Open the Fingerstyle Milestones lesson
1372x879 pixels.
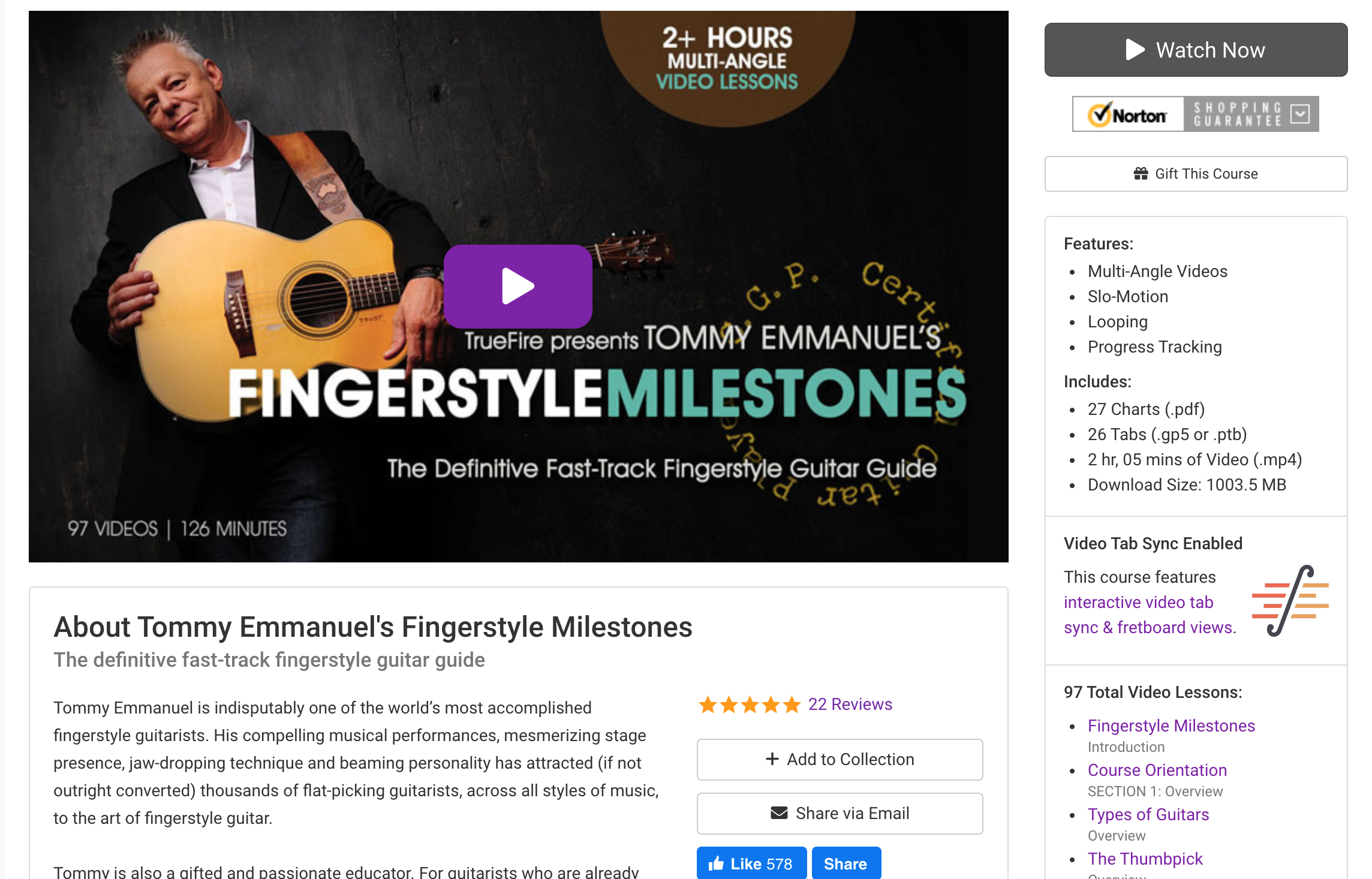pyautogui.click(x=1171, y=726)
